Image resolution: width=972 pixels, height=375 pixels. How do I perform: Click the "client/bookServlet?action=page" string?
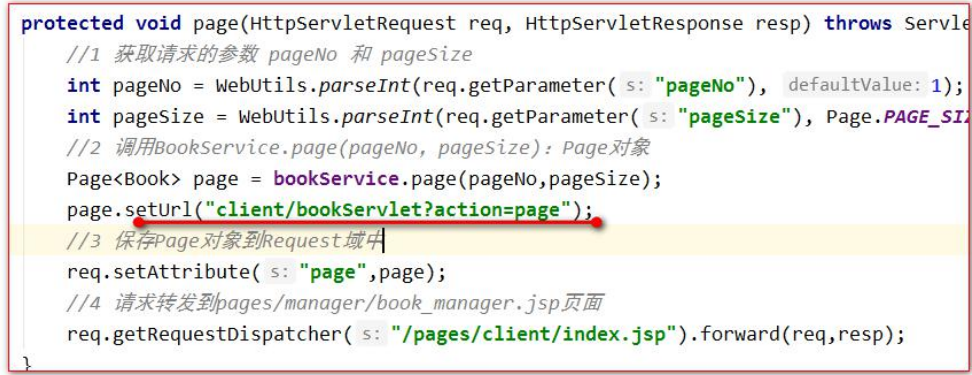(388, 211)
